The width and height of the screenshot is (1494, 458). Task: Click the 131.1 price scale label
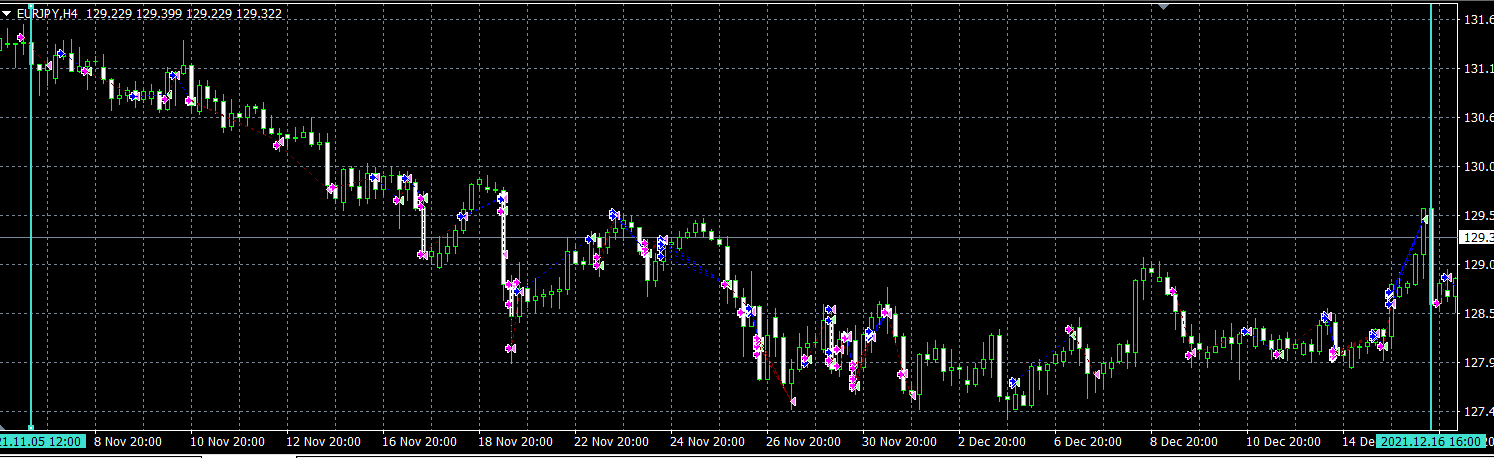[x=1478, y=69]
